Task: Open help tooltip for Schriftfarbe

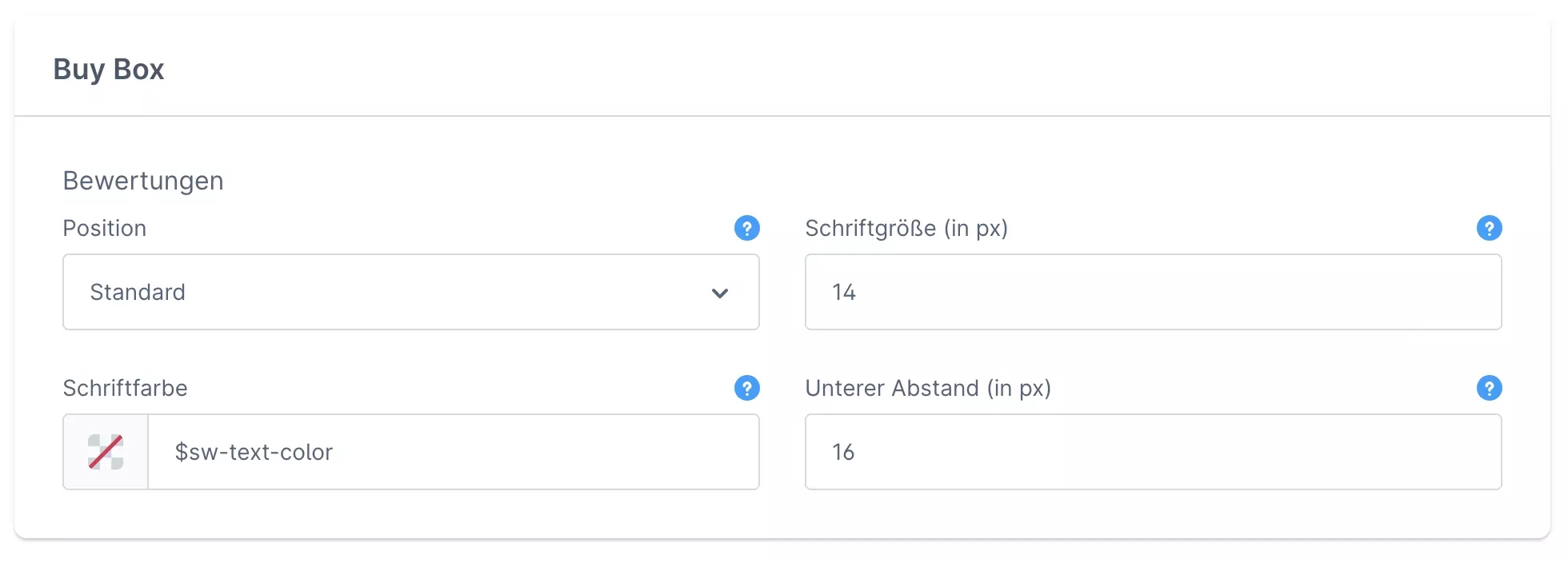Action: (x=746, y=388)
